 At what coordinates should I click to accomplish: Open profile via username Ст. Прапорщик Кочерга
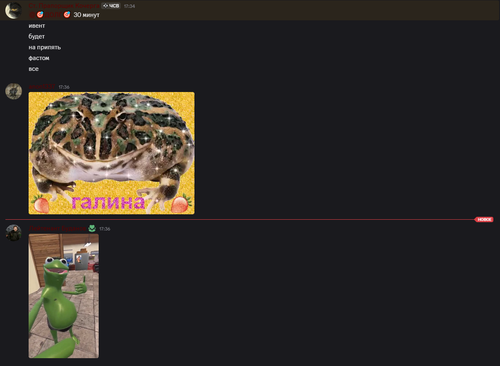coord(64,6)
